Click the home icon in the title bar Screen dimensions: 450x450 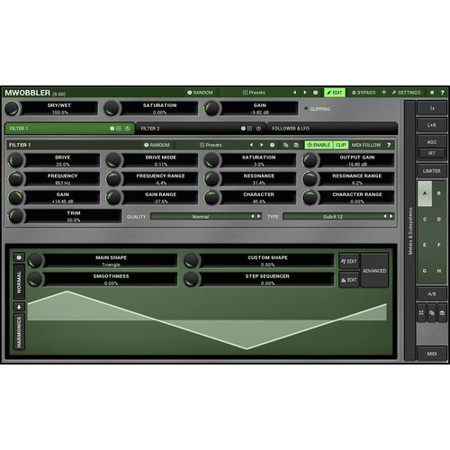click(x=432, y=93)
